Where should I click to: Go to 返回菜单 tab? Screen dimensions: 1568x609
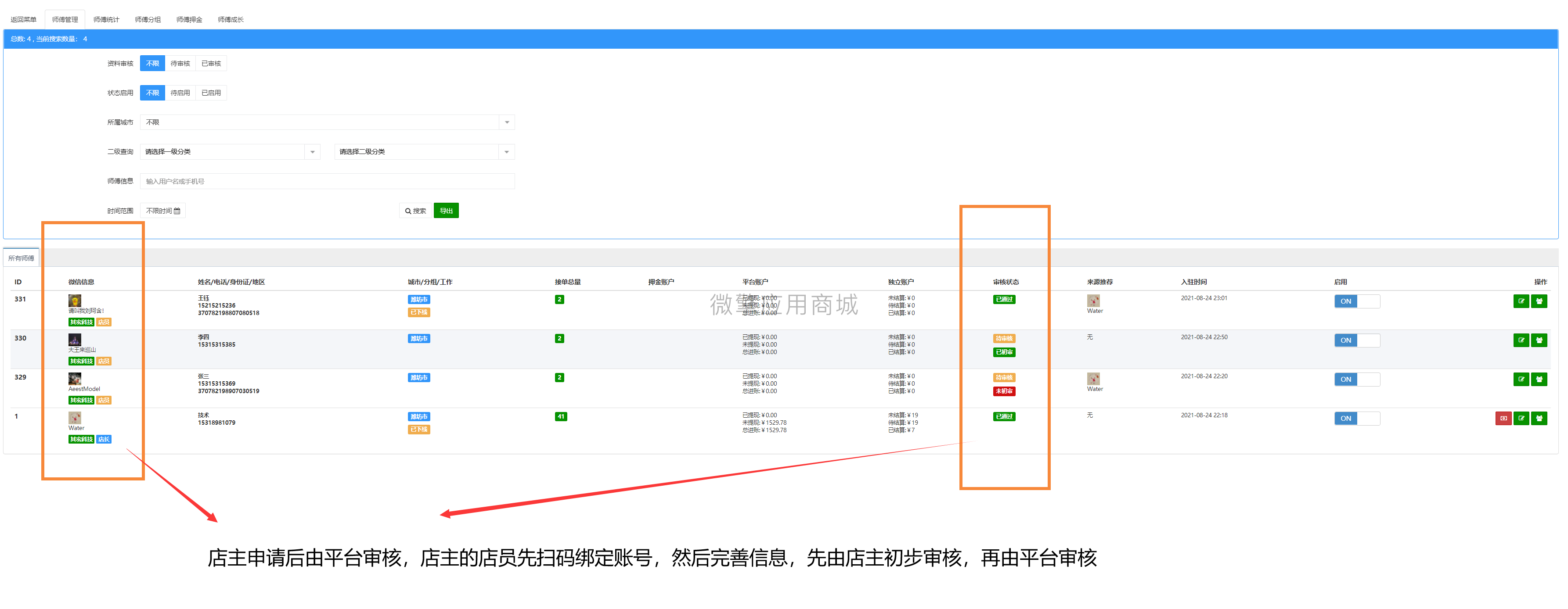pyautogui.click(x=23, y=19)
